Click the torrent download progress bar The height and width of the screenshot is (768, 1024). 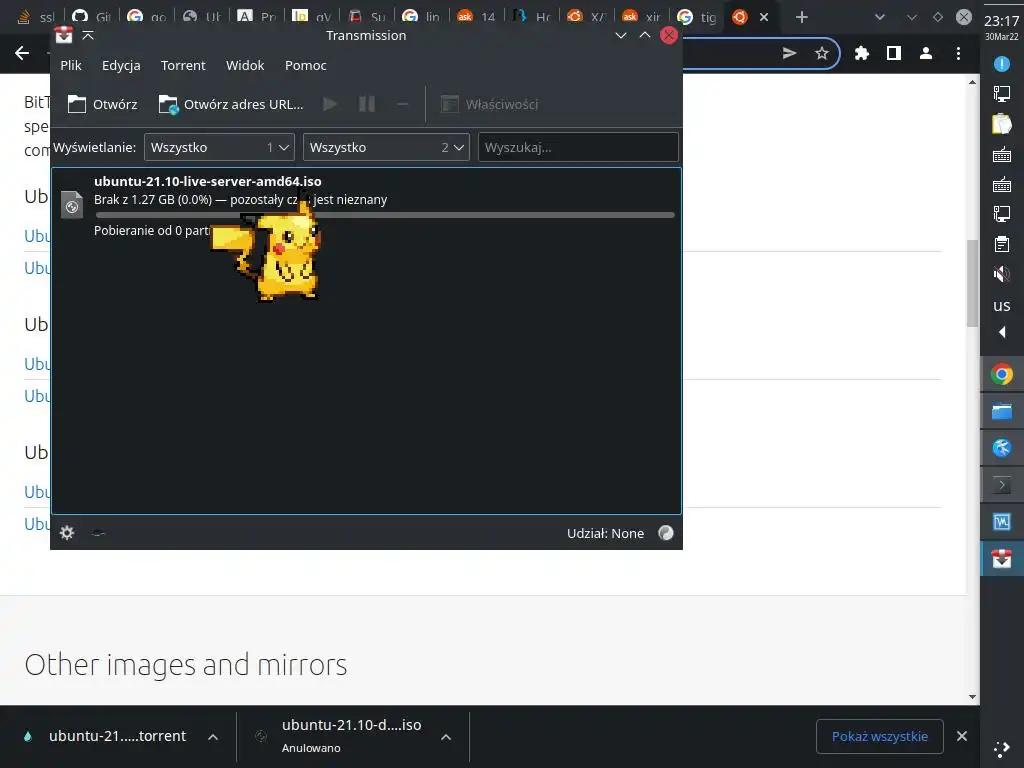tap(385, 215)
